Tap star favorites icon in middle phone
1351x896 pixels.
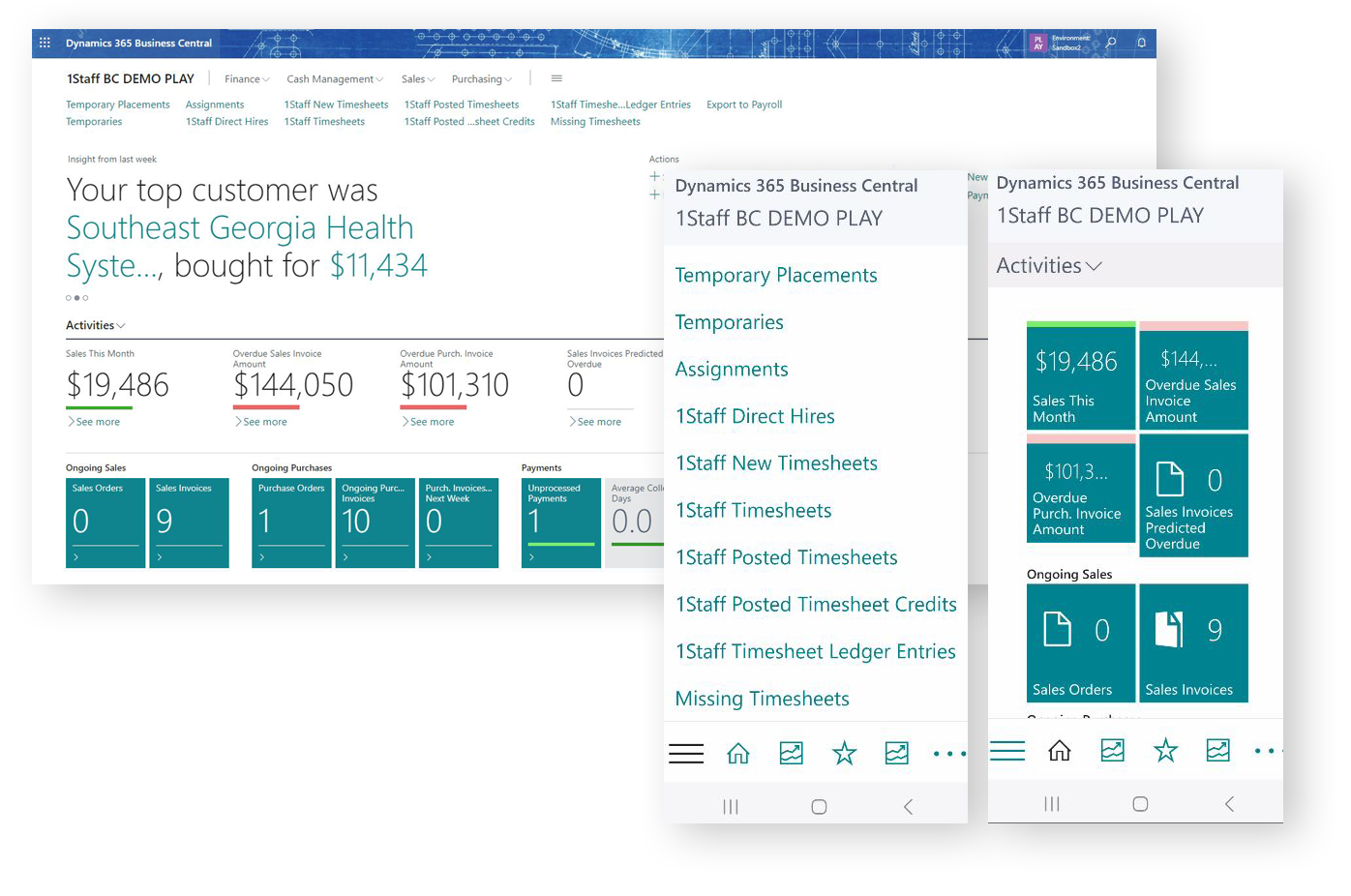845,754
